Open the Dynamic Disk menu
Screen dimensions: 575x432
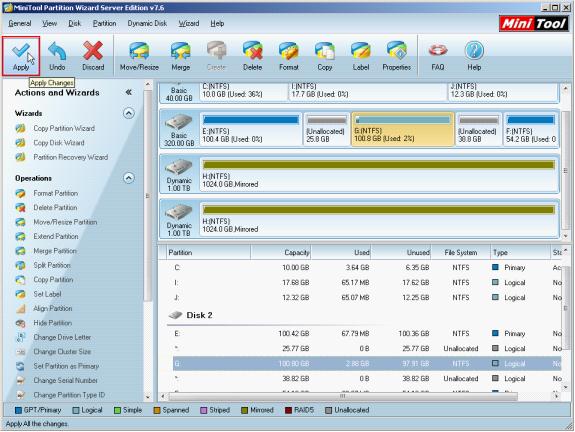click(147, 23)
